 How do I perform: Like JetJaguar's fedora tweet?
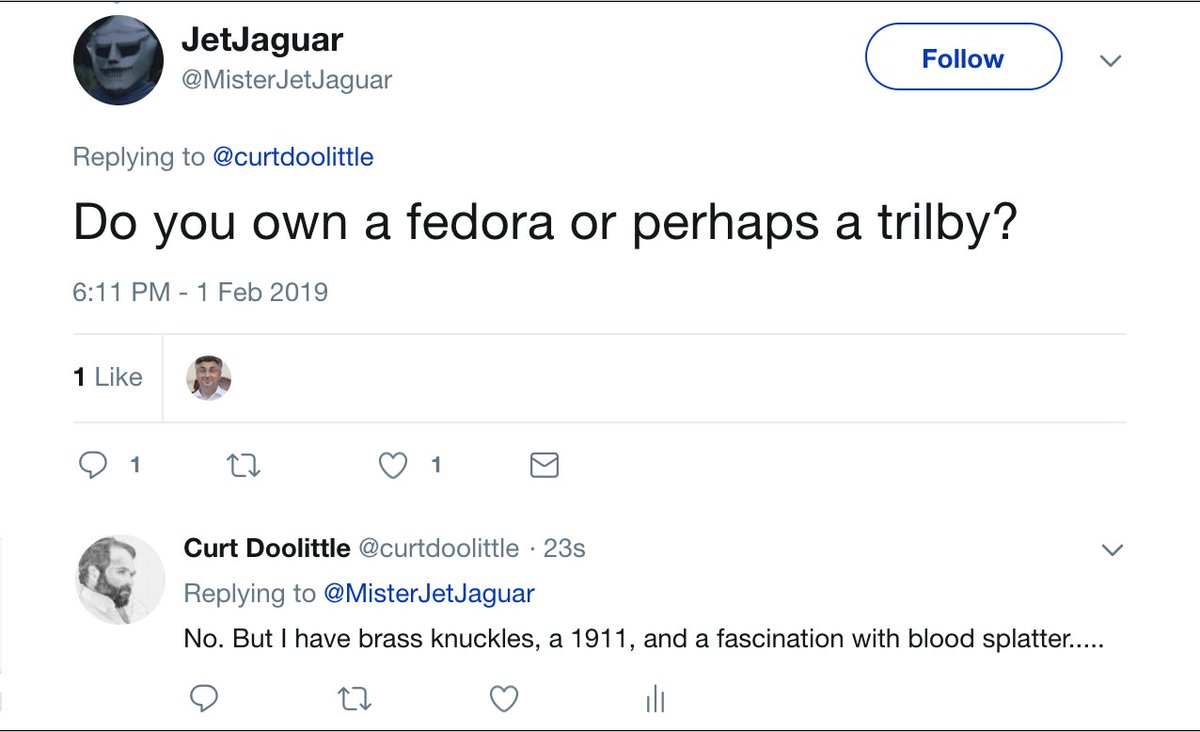pyautogui.click(x=394, y=465)
